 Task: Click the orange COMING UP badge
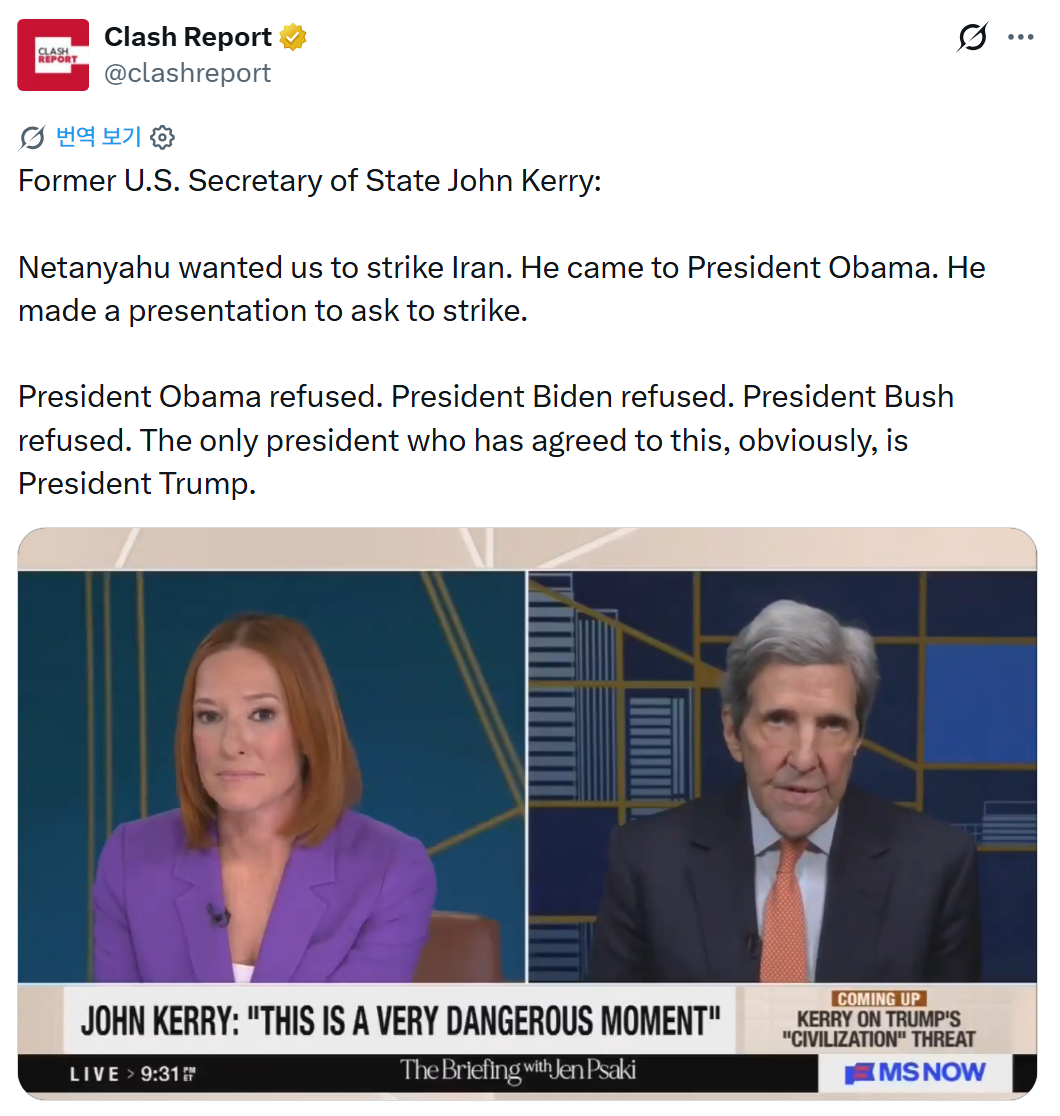coord(878,999)
